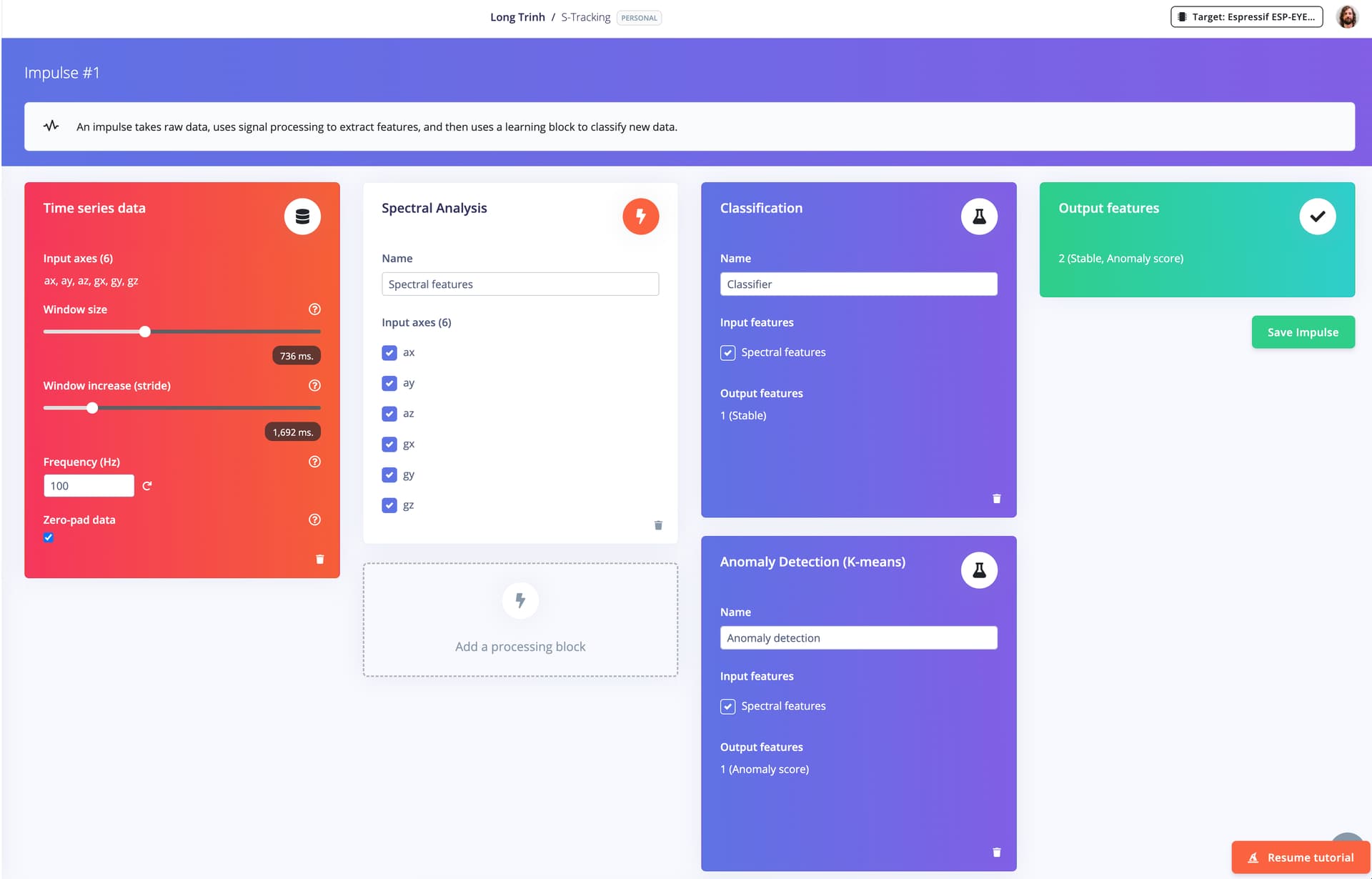Image resolution: width=1372 pixels, height=879 pixels.
Task: Click the Frequency value input field
Action: pyautogui.click(x=89, y=486)
